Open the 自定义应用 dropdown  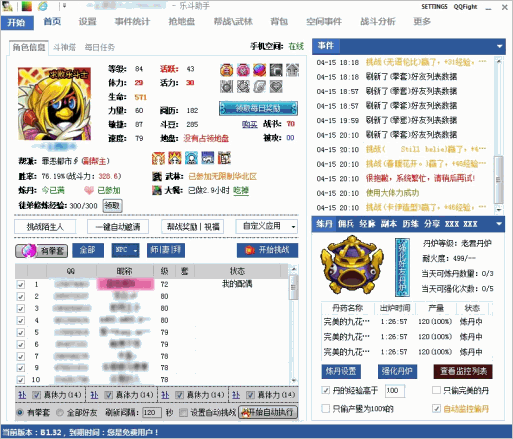tap(267, 227)
